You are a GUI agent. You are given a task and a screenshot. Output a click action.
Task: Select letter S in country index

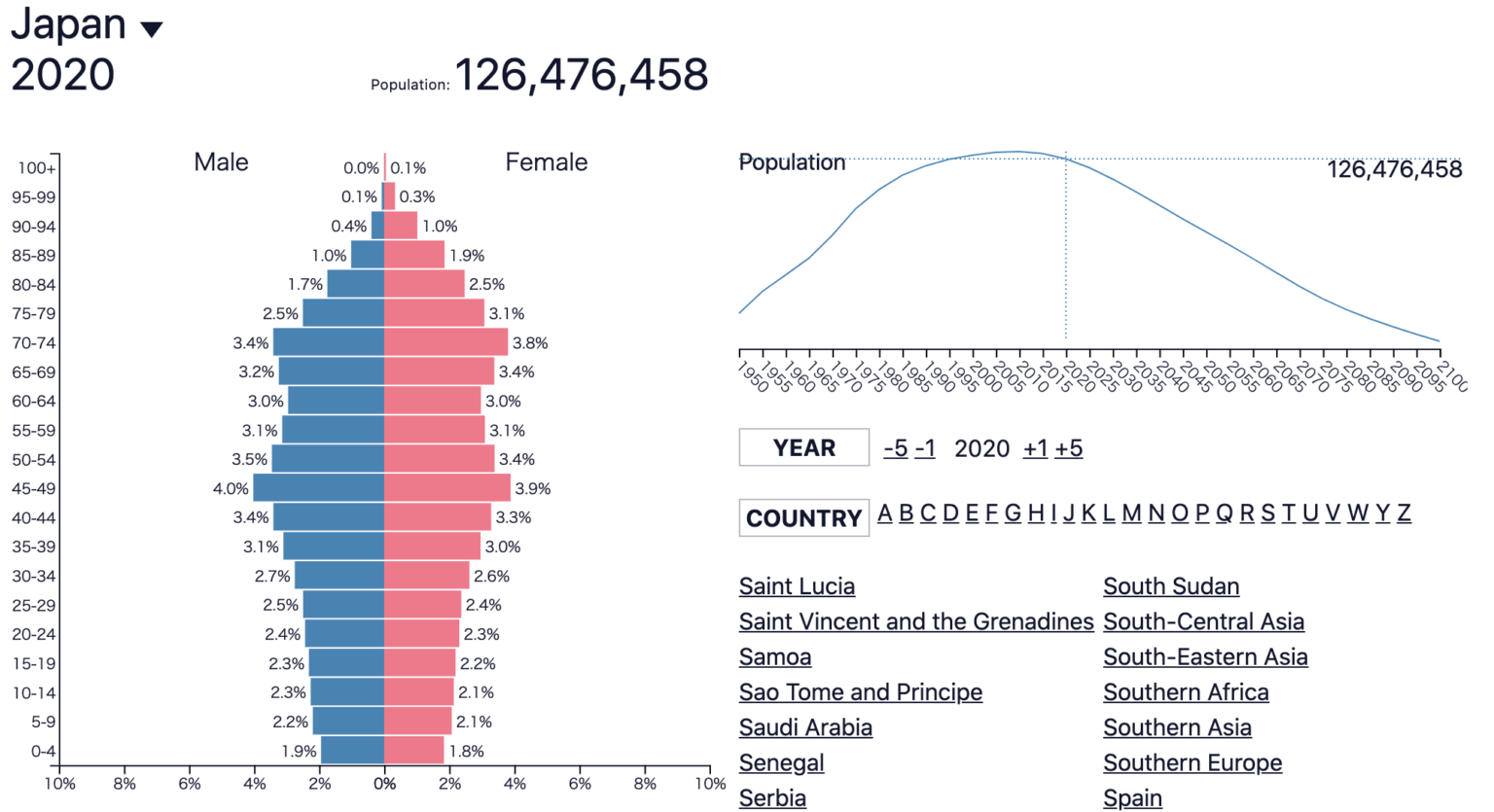point(1267,513)
